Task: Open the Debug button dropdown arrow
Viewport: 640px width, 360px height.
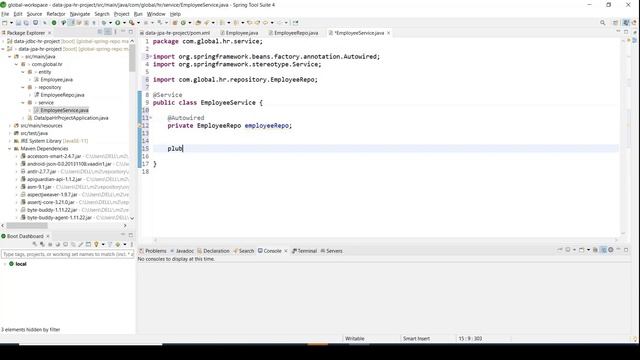Action: tap(110, 23)
